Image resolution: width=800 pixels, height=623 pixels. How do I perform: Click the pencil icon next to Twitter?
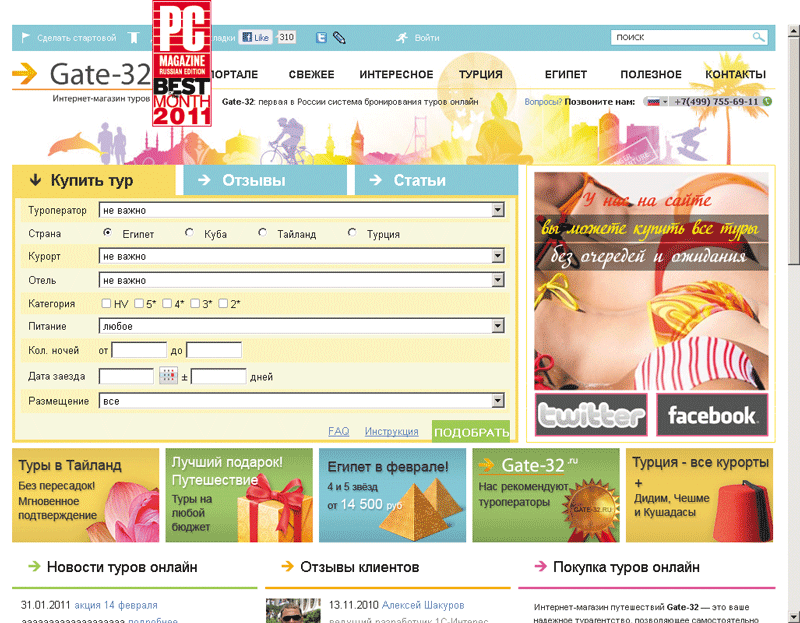[x=339, y=37]
